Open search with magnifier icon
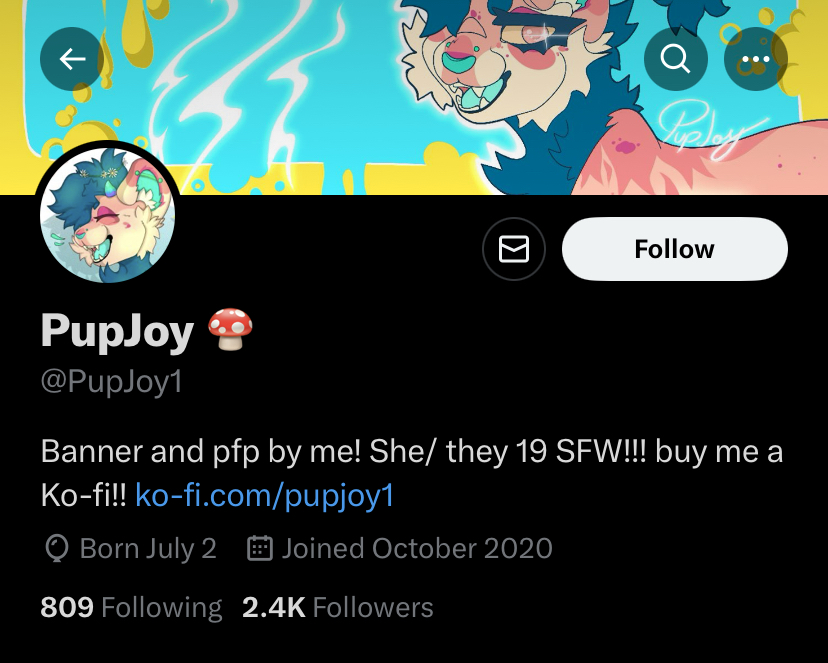This screenshot has height=663, width=828. click(x=676, y=59)
